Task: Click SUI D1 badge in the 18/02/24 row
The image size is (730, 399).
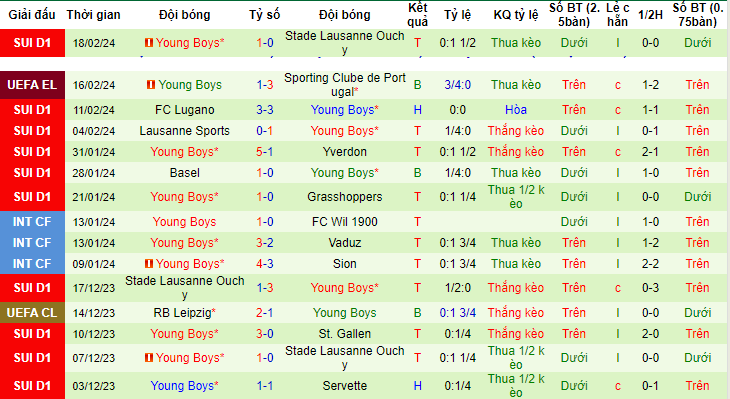Action: (32, 43)
